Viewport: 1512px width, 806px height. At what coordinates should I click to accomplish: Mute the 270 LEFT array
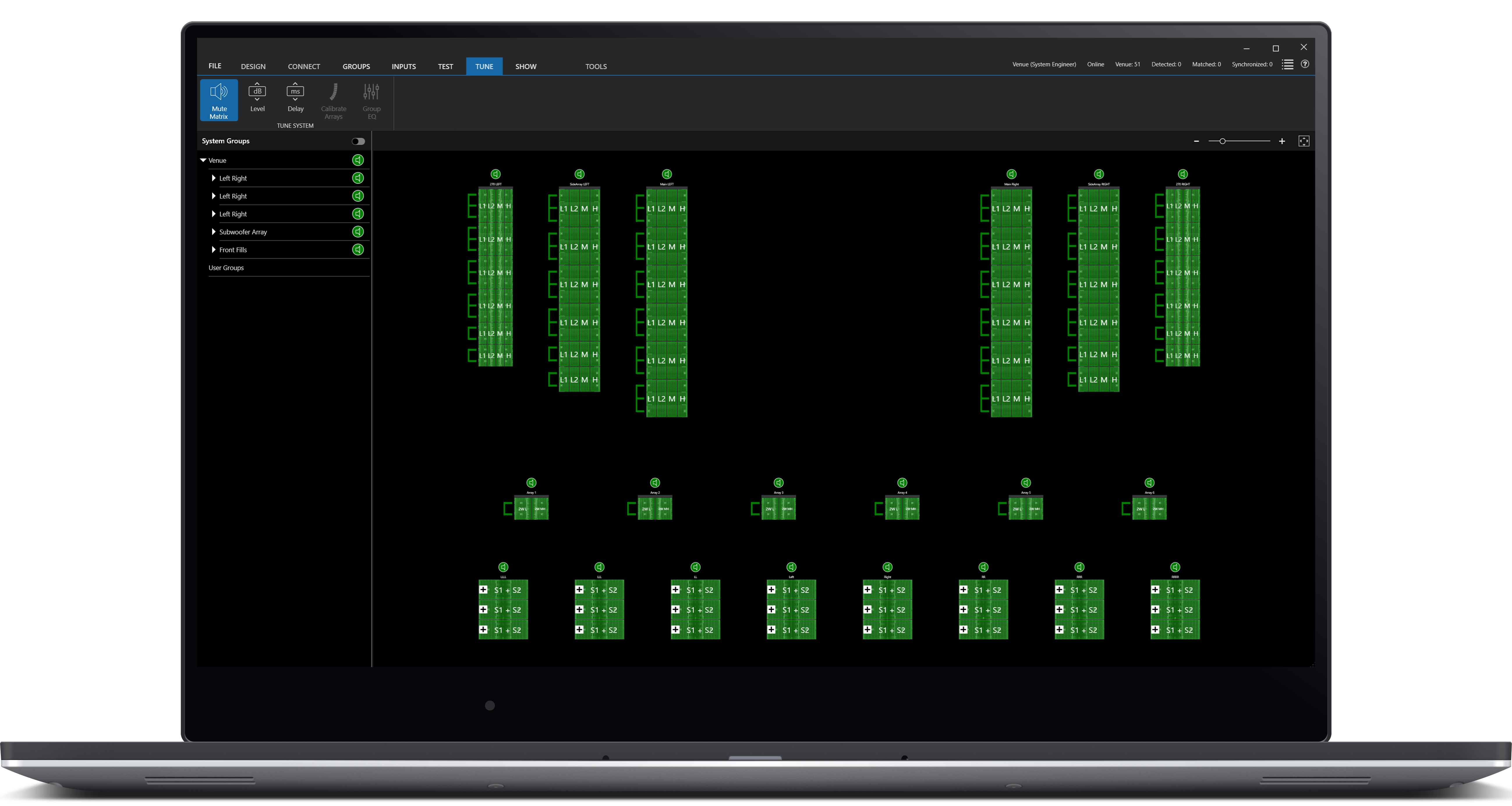495,174
